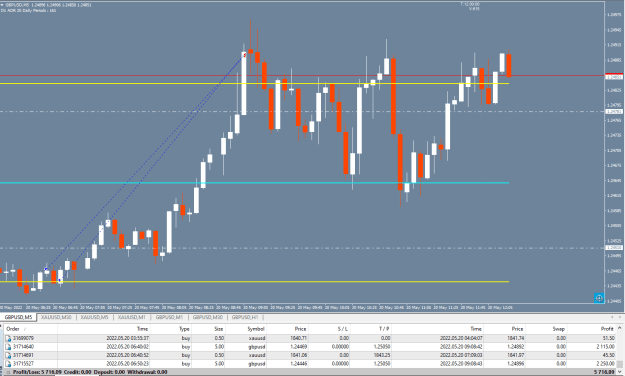Click the Profit/Loss summary text

tap(90, 372)
